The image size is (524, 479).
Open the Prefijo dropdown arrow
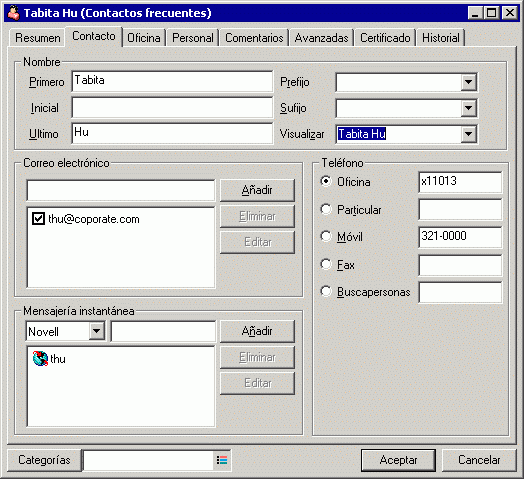coord(469,82)
